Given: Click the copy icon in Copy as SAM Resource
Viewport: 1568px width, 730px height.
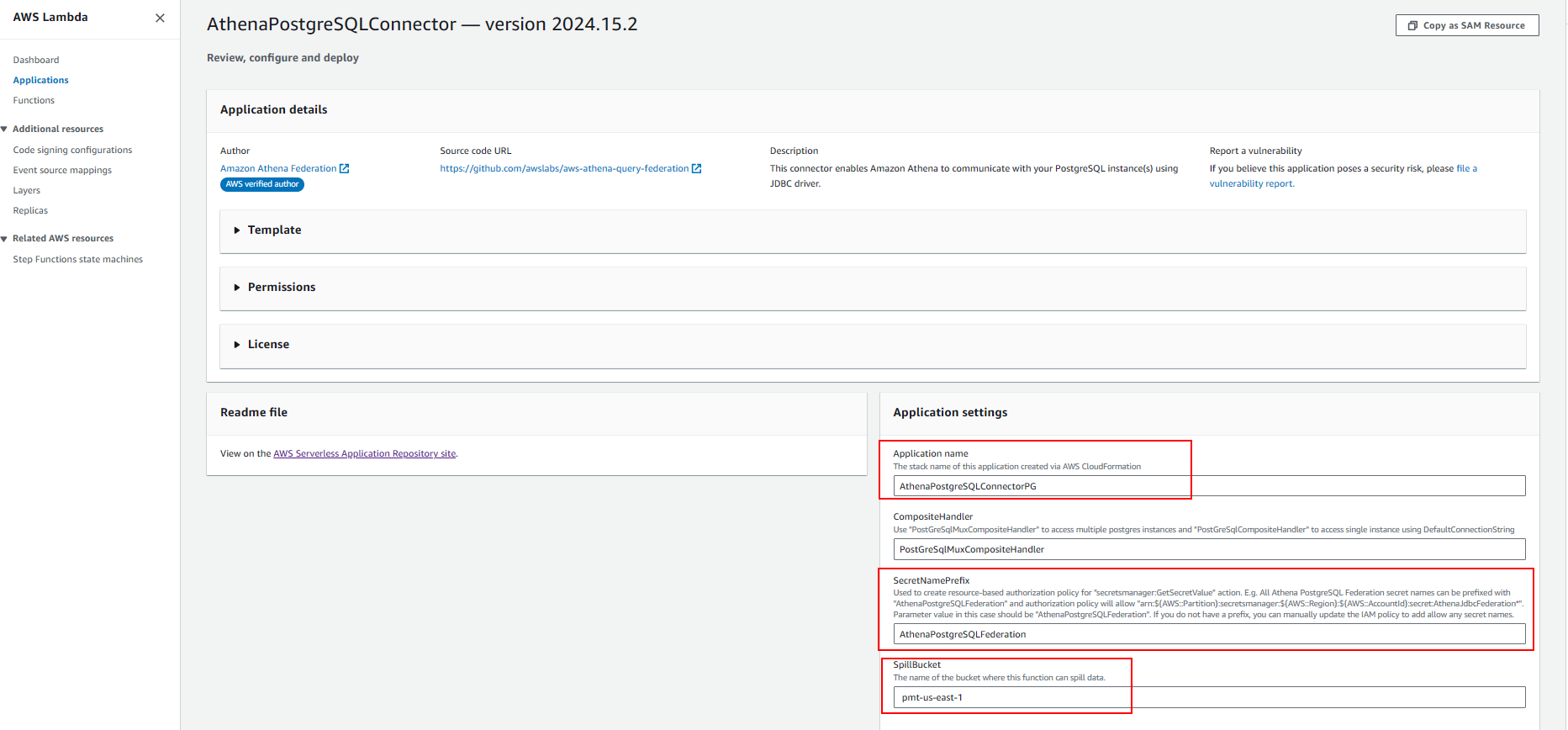Looking at the screenshot, I should (1412, 25).
